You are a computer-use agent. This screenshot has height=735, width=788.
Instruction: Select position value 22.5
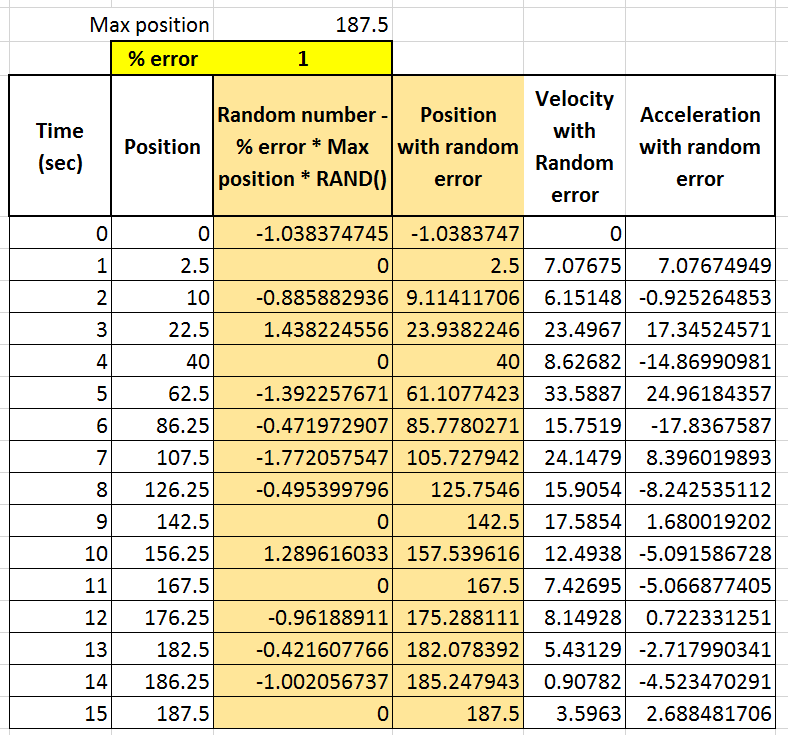162,330
